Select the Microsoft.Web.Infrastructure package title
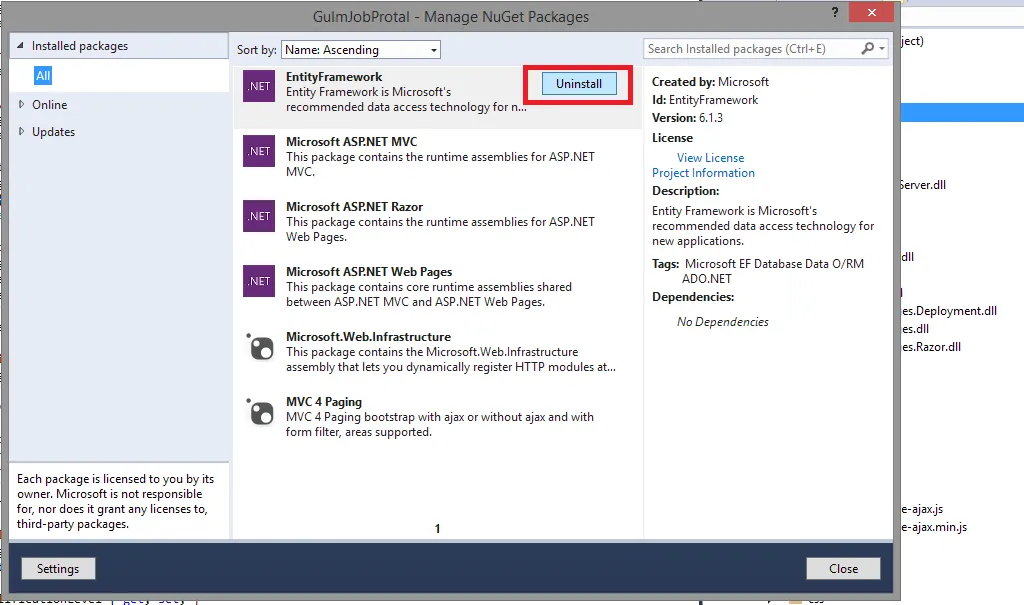1024x605 pixels. pos(368,336)
